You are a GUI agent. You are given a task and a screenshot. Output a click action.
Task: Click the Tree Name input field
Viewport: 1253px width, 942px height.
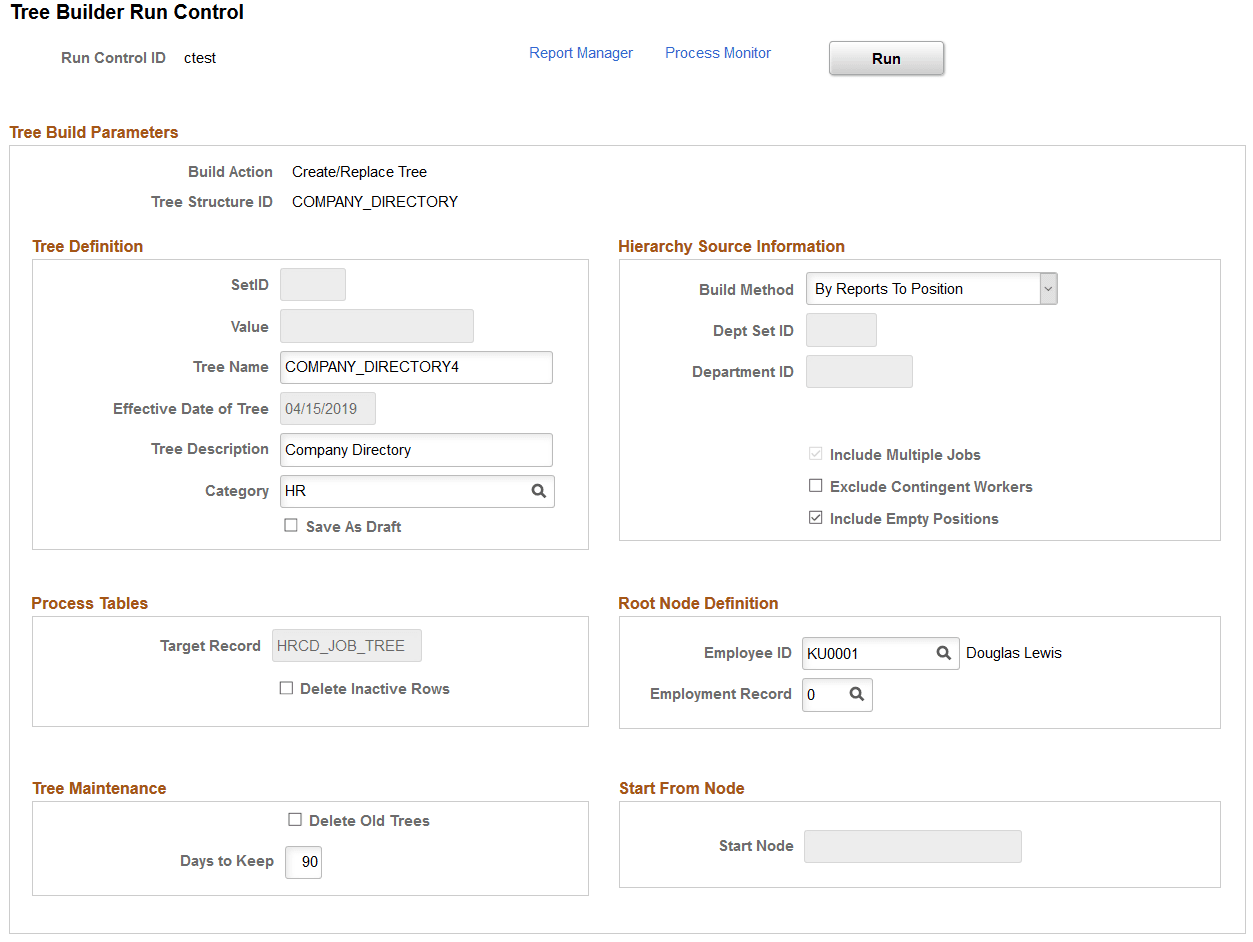pos(416,367)
